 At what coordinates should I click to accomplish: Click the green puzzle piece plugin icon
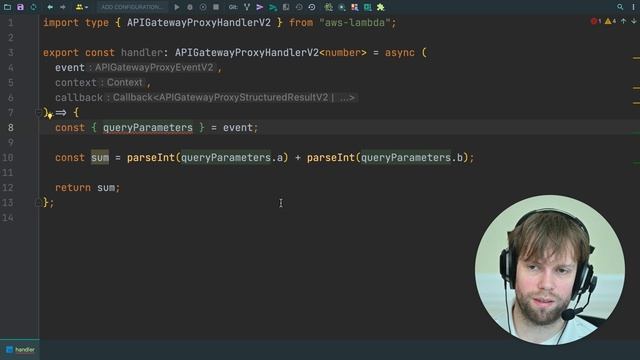tap(380, 7)
